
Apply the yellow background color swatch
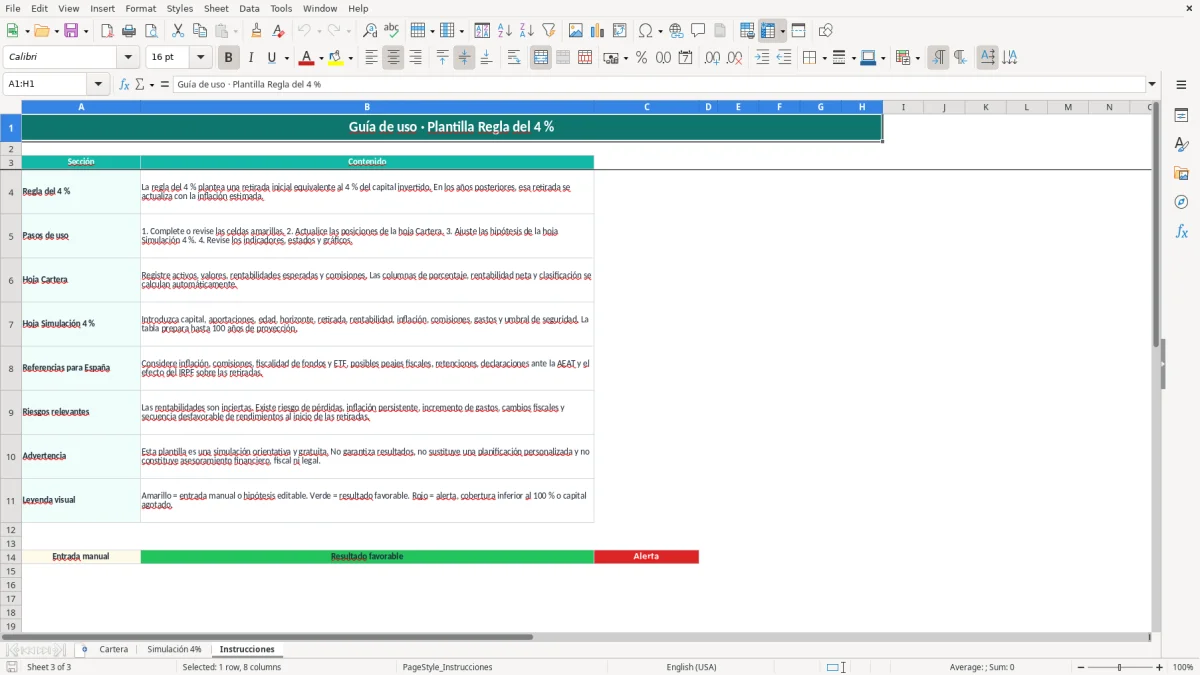click(x=337, y=58)
